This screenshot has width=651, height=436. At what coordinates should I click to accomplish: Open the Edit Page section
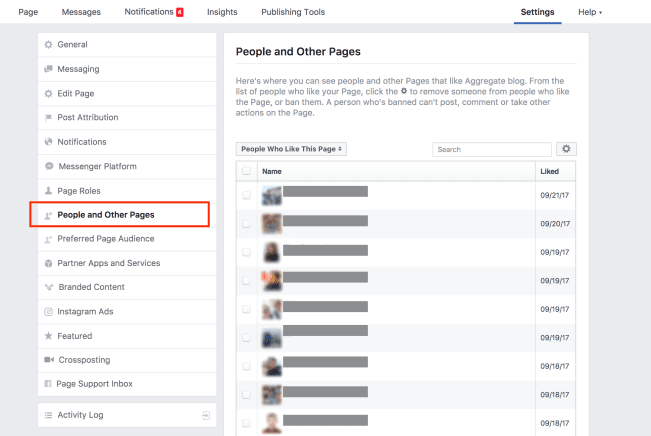click(127, 93)
